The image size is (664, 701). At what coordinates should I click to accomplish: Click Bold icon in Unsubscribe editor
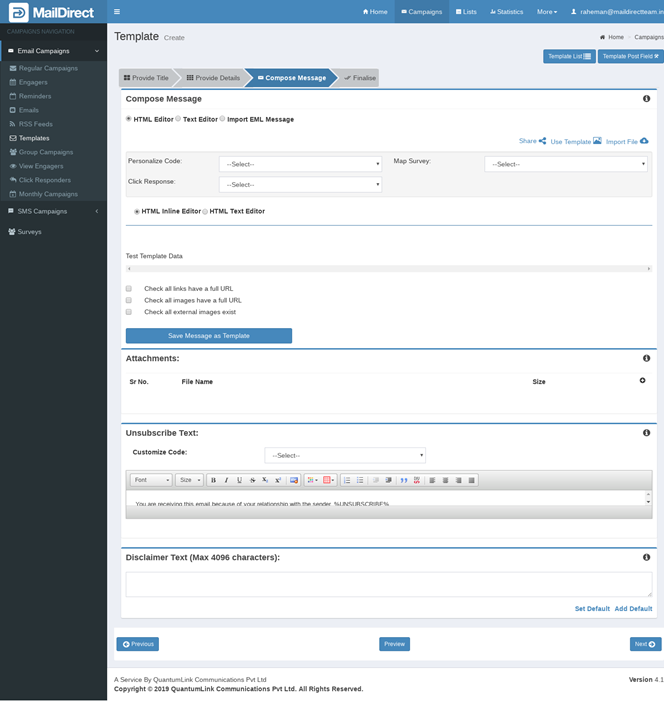(213, 480)
